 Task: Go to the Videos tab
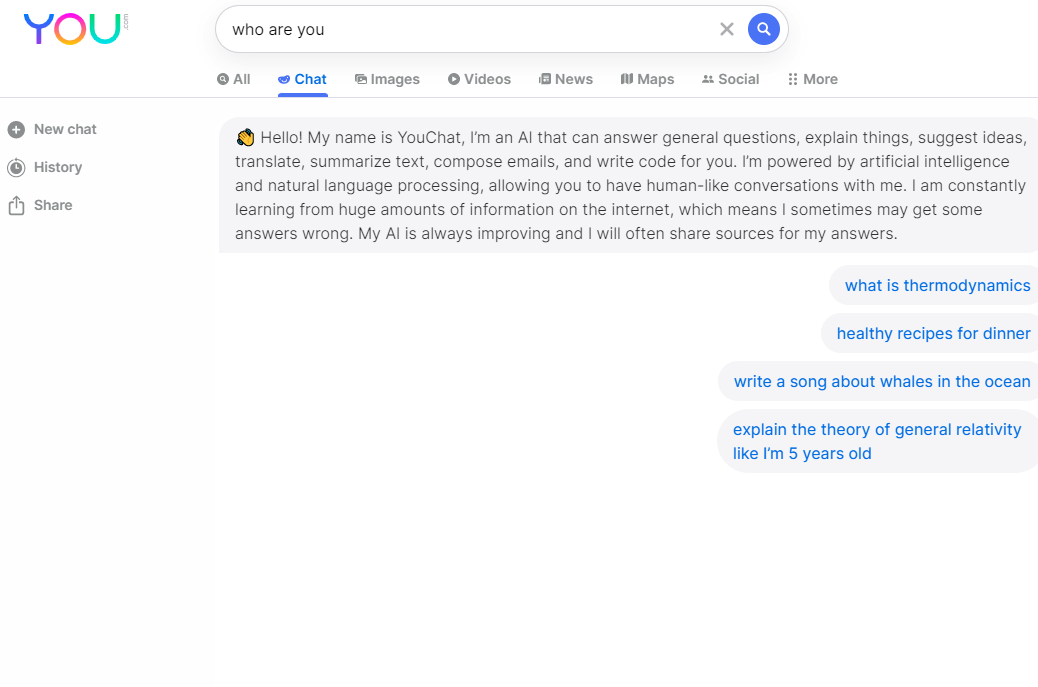click(479, 79)
